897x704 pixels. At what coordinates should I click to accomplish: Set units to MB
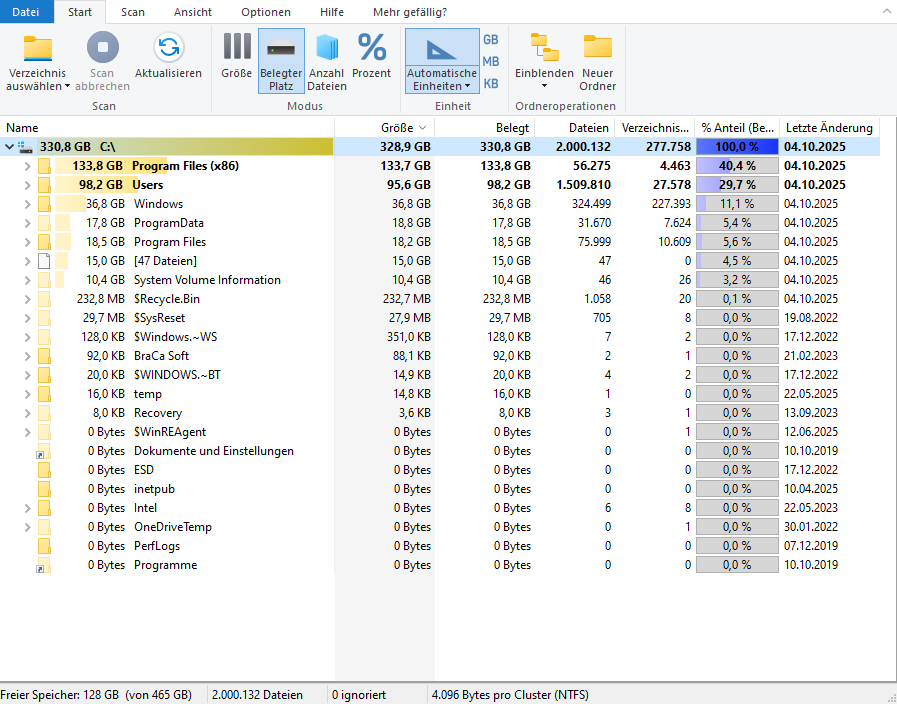(491, 61)
